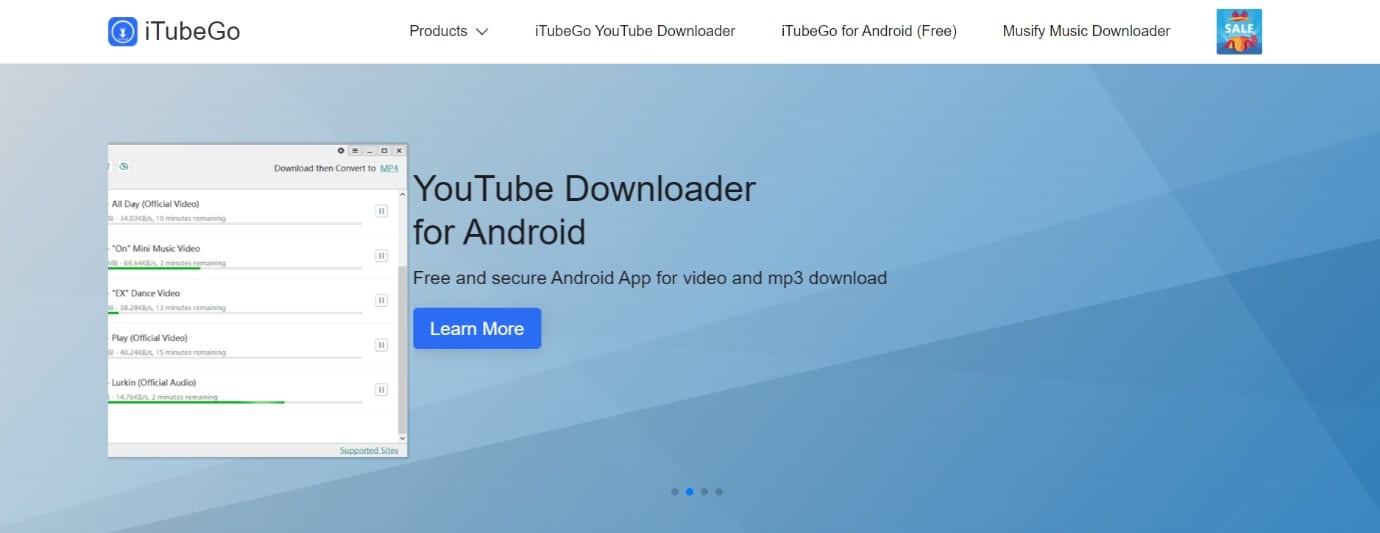Go to the first carousel slide dot
1380x533 pixels.
click(675, 492)
